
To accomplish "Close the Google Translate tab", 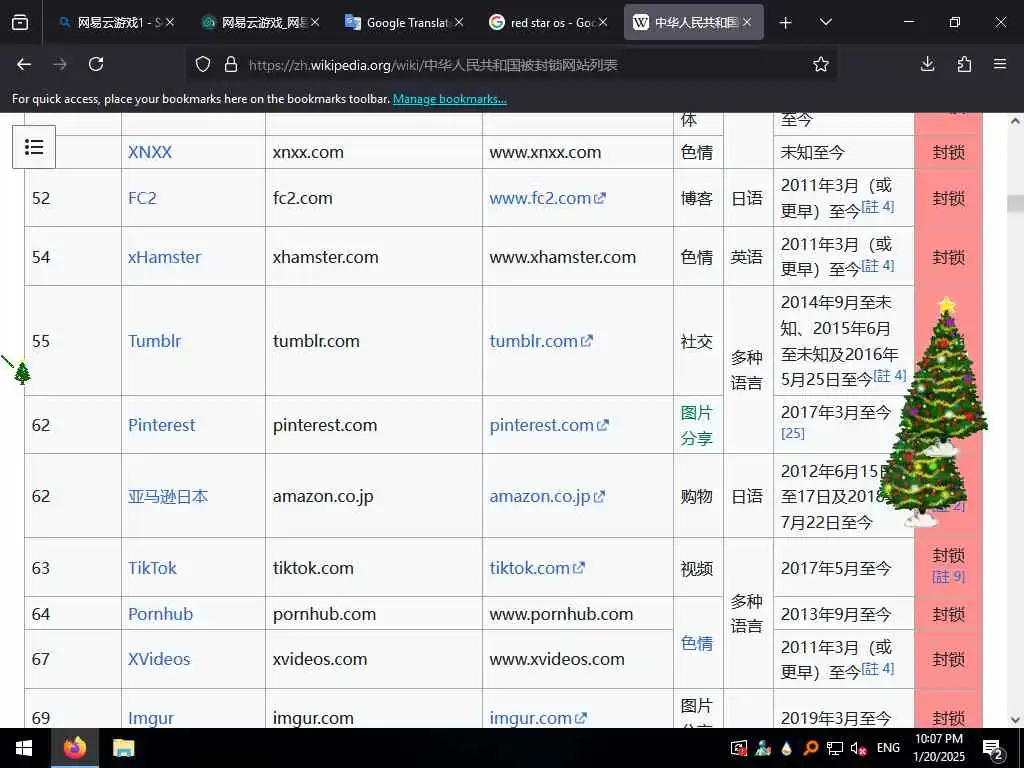I will click(459, 22).
